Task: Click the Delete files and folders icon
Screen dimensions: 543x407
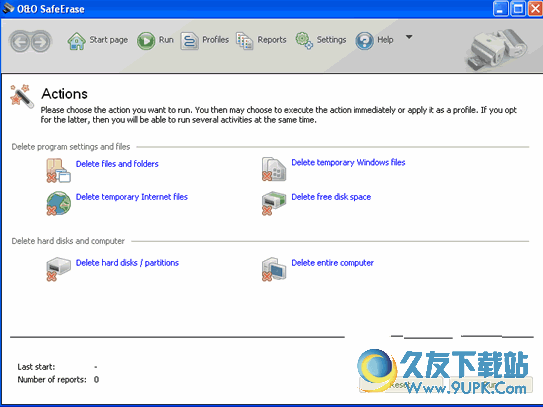Action: (x=59, y=170)
